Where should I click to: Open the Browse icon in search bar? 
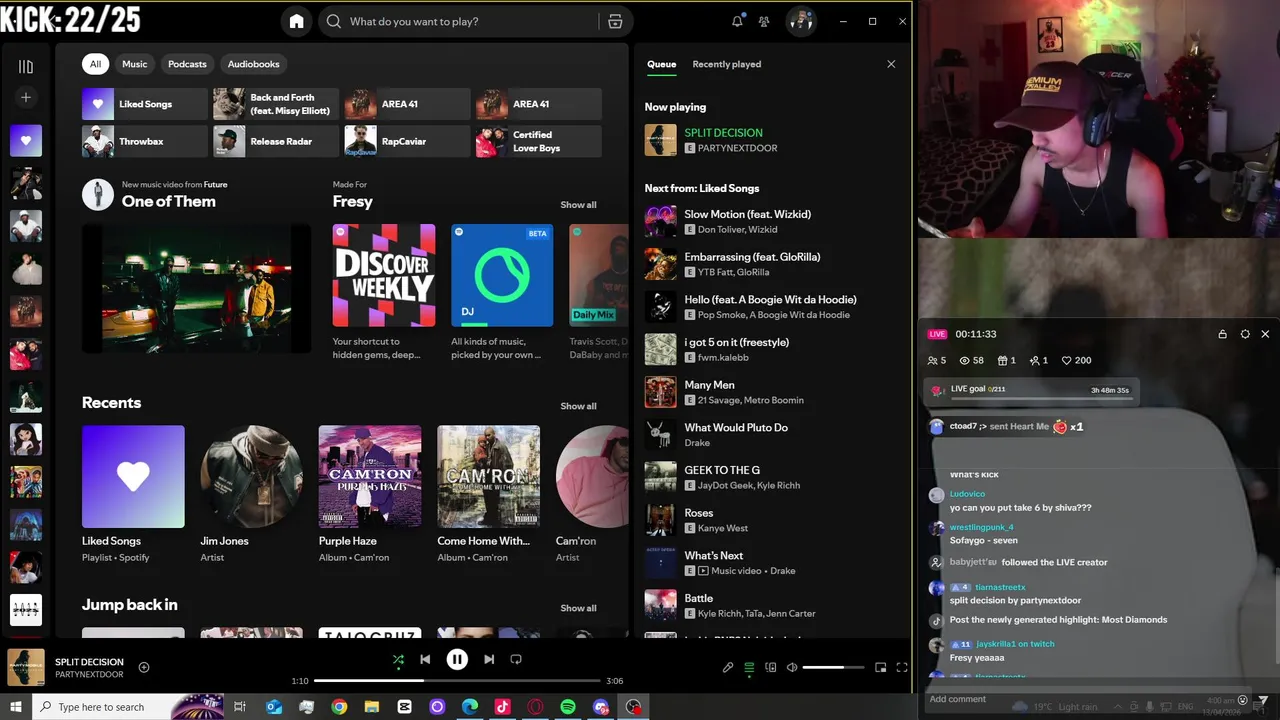(x=615, y=21)
